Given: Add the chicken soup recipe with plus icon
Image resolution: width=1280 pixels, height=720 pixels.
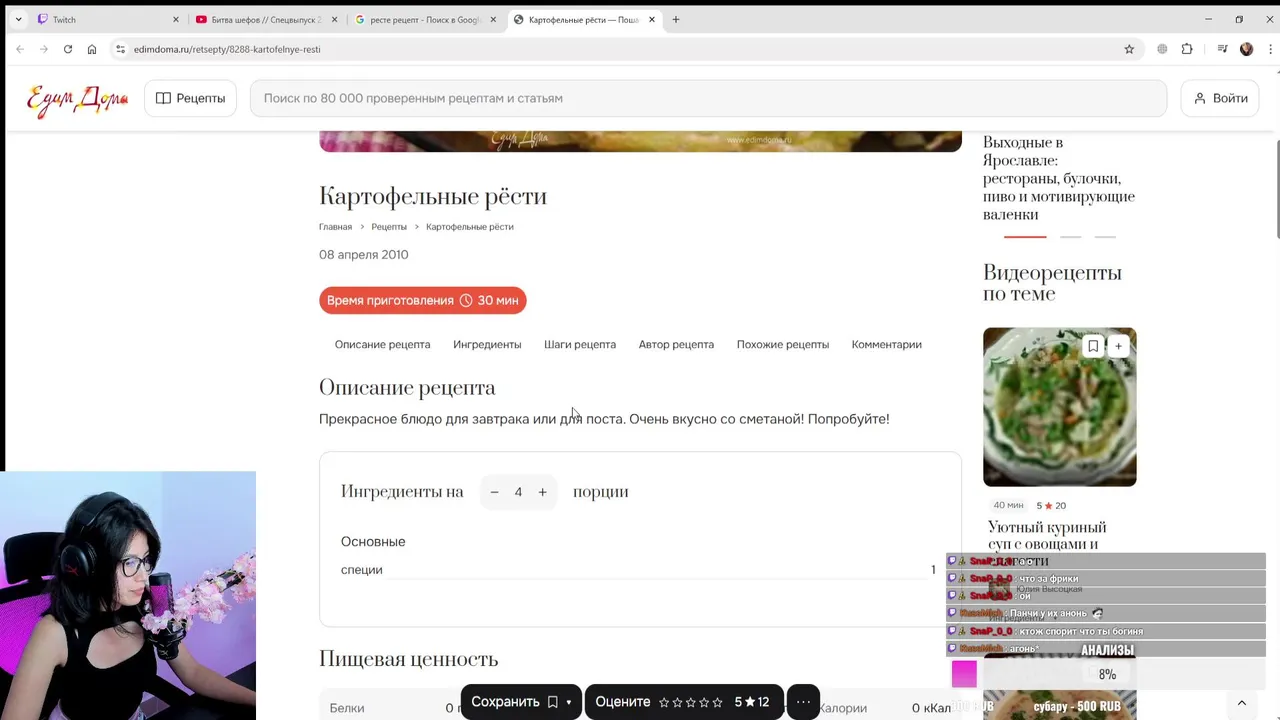Looking at the screenshot, I should (x=1118, y=346).
